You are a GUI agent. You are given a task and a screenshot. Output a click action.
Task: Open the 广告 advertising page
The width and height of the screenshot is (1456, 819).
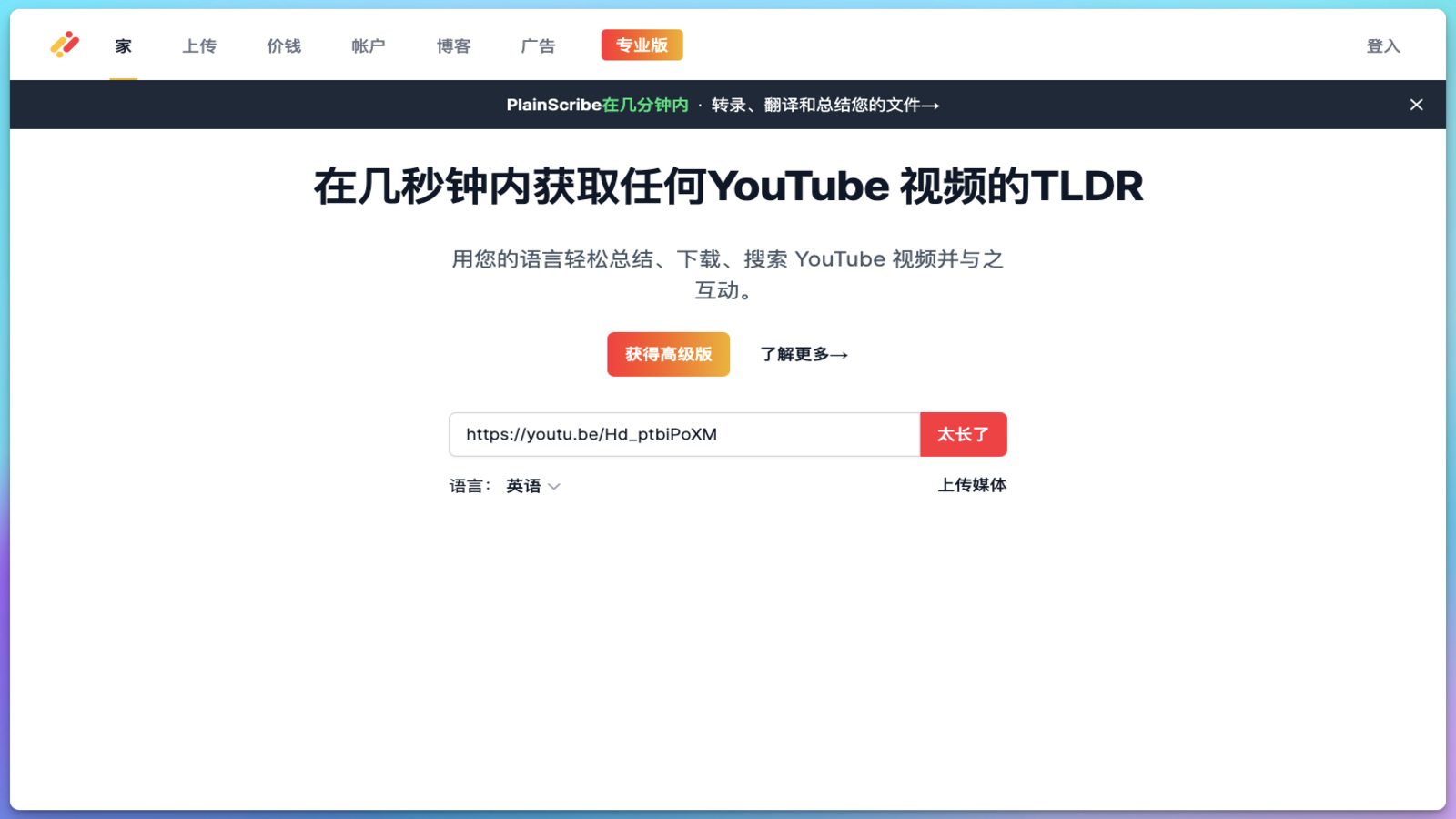pos(538,45)
